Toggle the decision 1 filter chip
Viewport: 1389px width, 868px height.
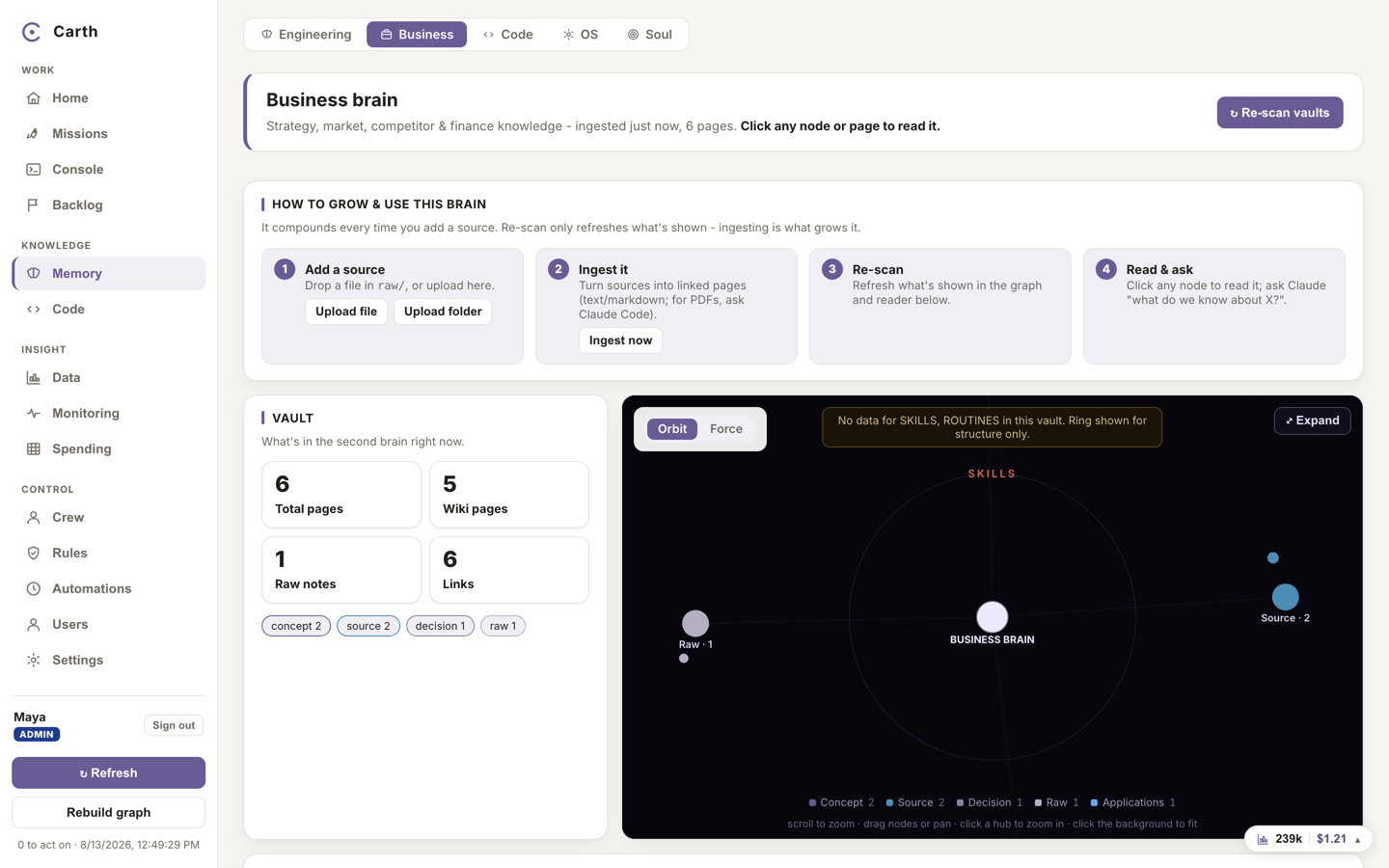pos(440,626)
